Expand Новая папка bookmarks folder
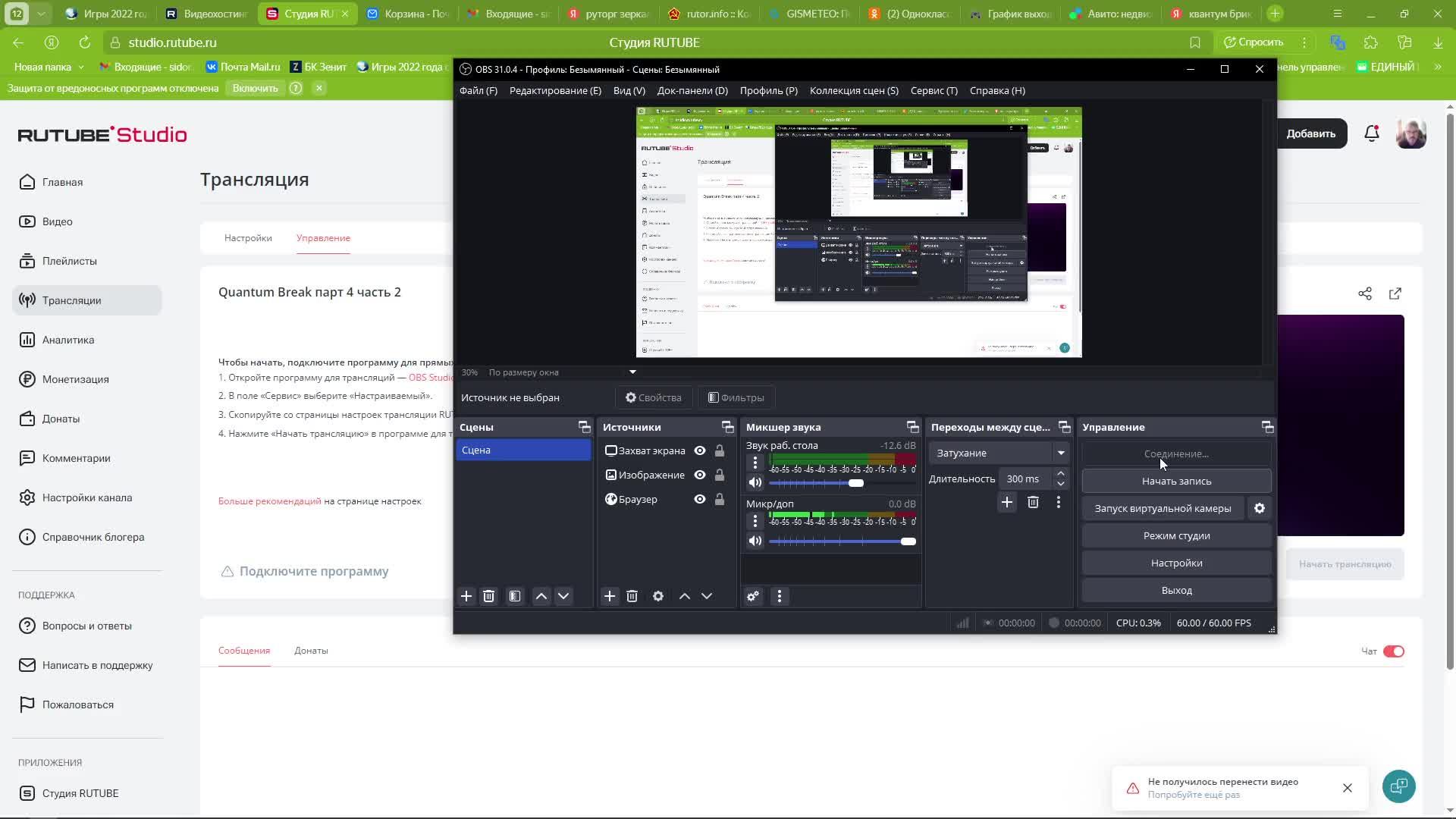 point(49,67)
